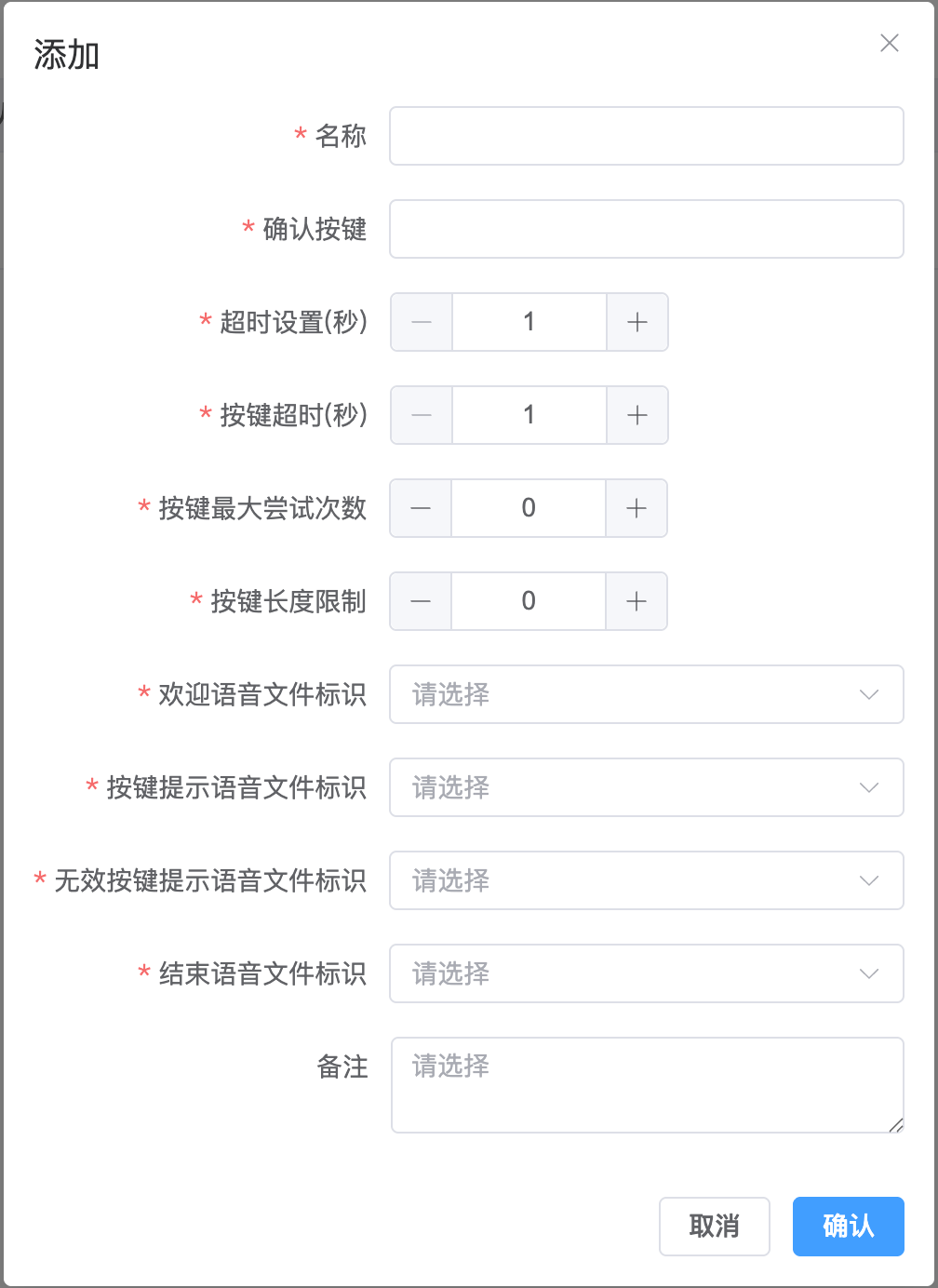The image size is (938, 1288).
Task: Increase 按键超时(秒) using the plus icon
Action: pyautogui.click(x=637, y=415)
